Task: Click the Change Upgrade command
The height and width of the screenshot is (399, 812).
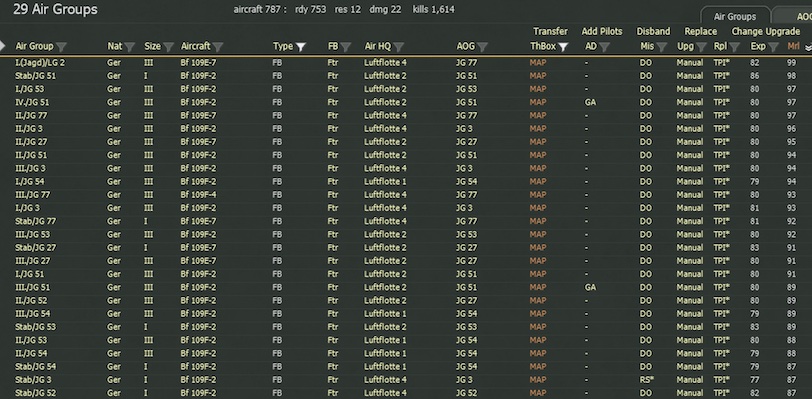Action: point(766,32)
